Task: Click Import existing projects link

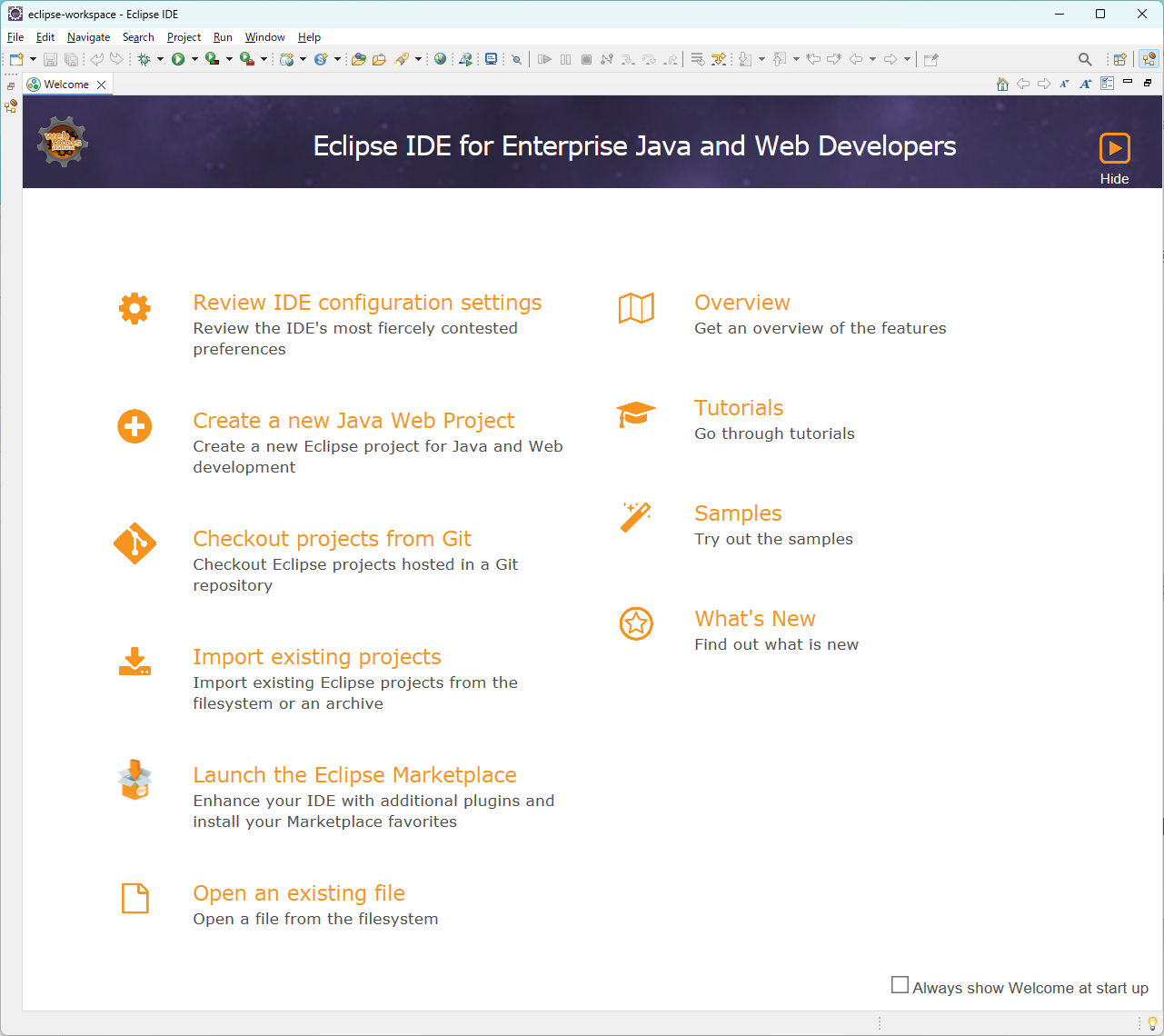Action: click(316, 657)
